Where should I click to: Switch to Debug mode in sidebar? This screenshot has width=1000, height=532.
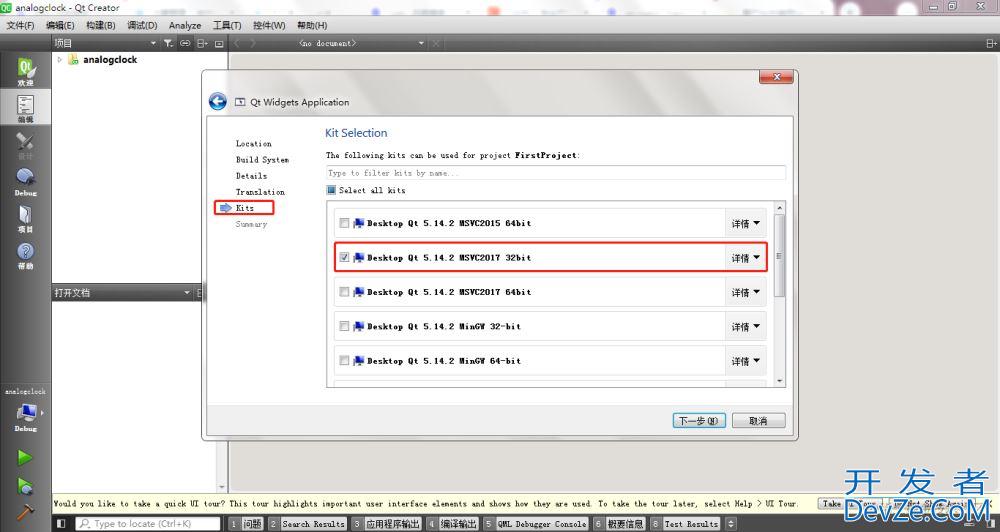(26, 181)
